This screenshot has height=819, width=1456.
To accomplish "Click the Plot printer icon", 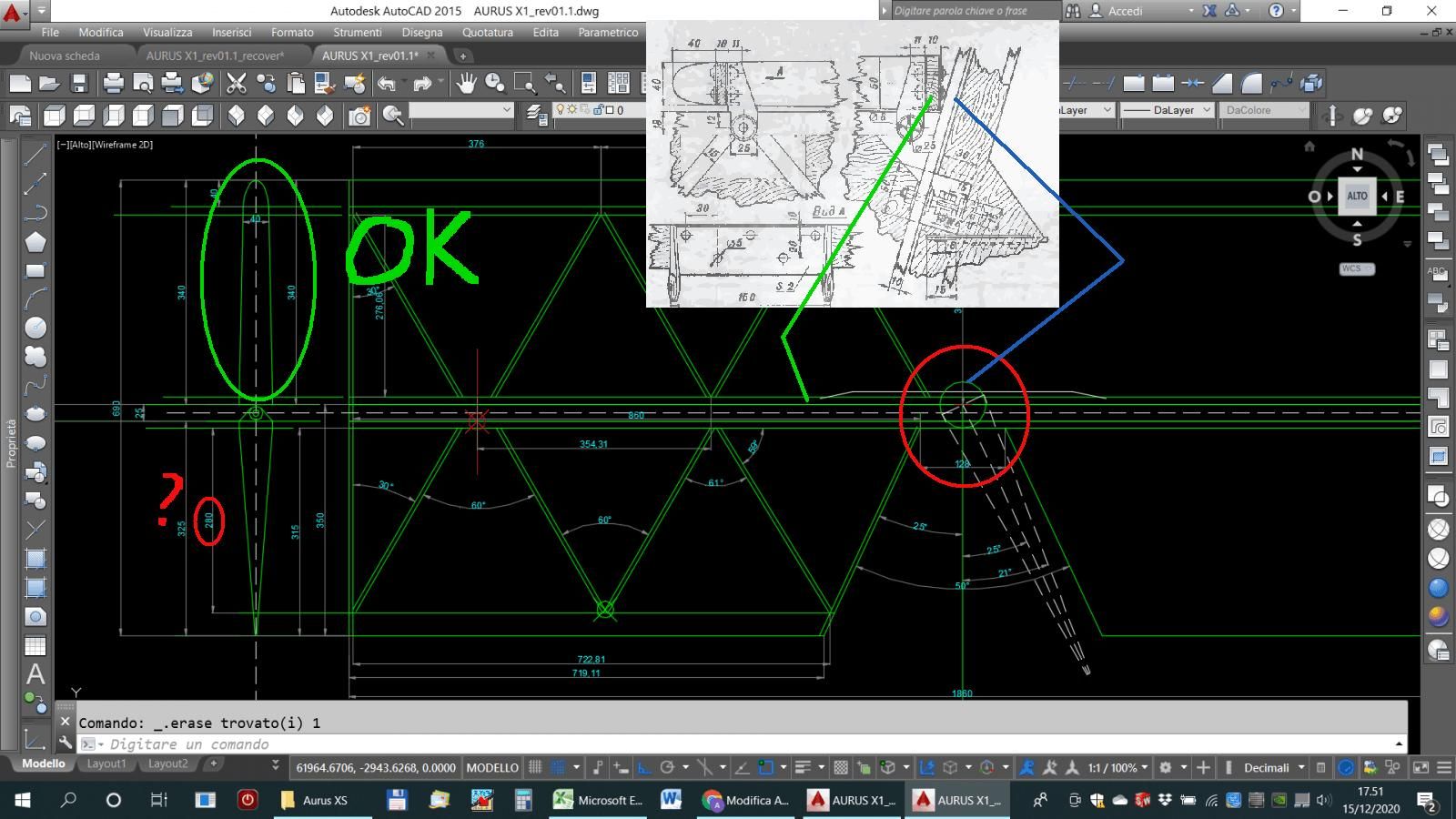I will click(113, 84).
